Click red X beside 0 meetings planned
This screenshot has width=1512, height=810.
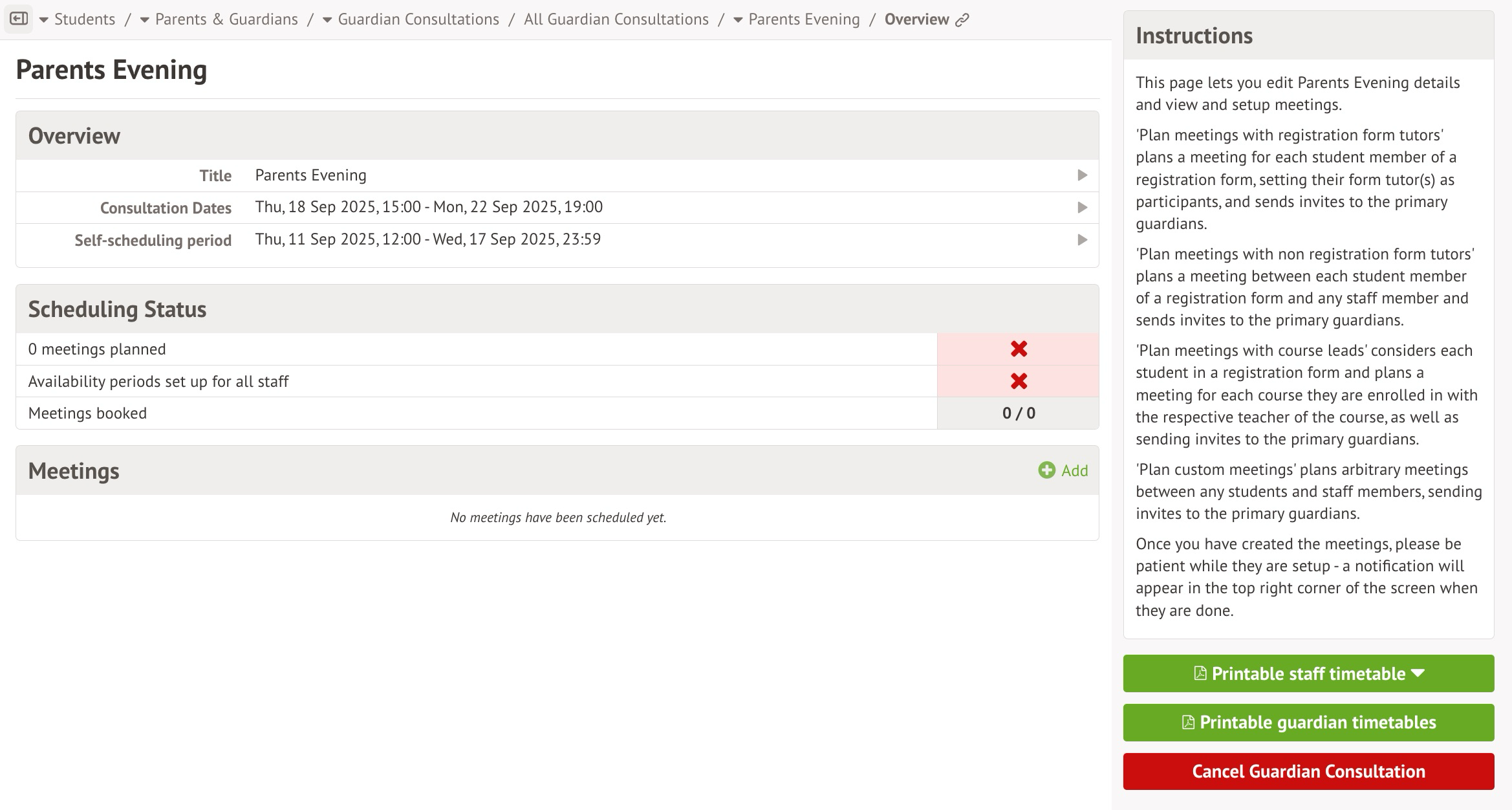pos(1019,349)
